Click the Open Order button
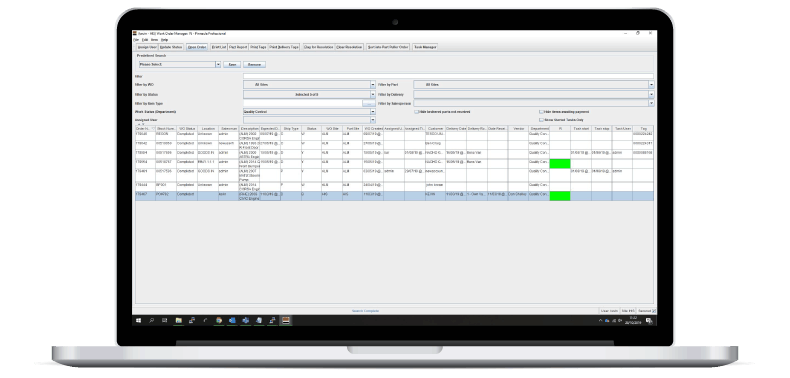Viewport: 790px width, 378px height. click(197, 47)
